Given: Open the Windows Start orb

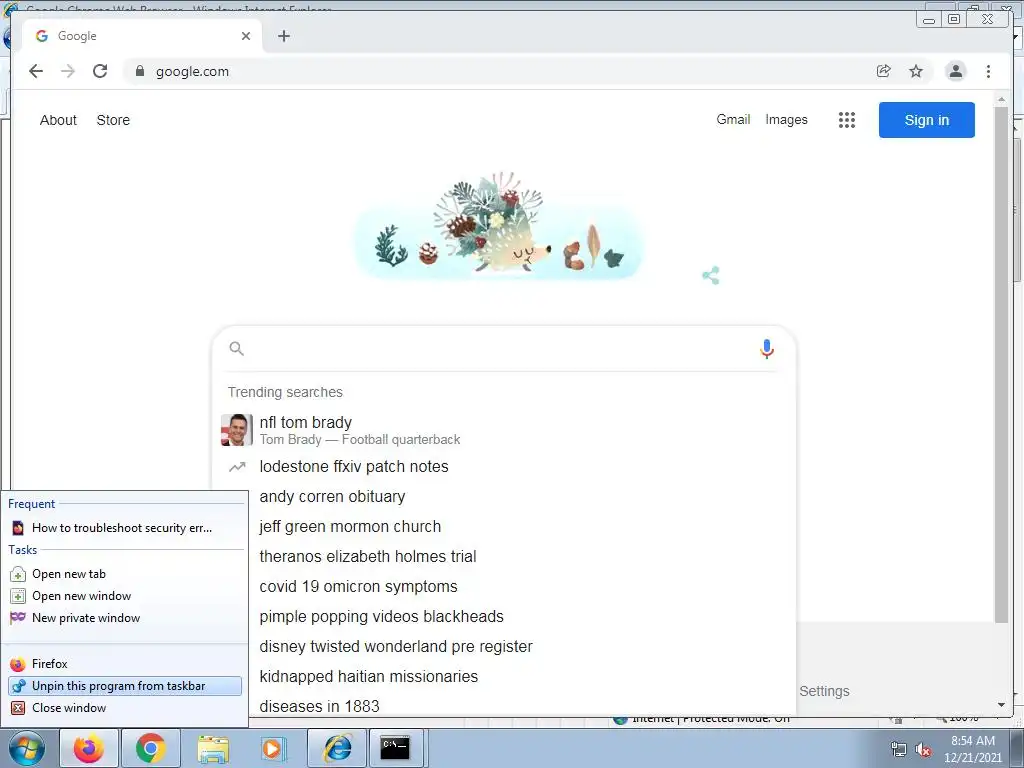Looking at the screenshot, I should point(27,748).
